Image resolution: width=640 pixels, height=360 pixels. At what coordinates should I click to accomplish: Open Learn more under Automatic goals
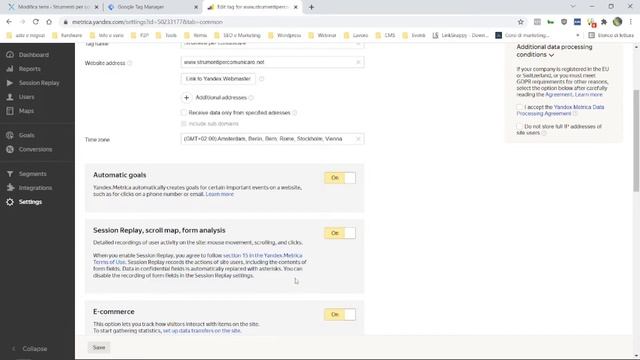[220, 194]
